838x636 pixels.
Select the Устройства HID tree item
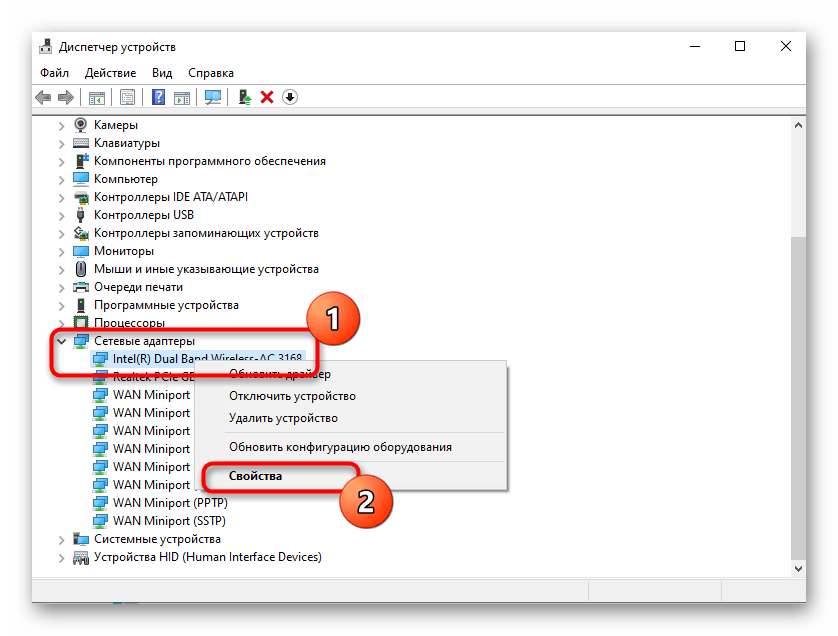(x=207, y=557)
